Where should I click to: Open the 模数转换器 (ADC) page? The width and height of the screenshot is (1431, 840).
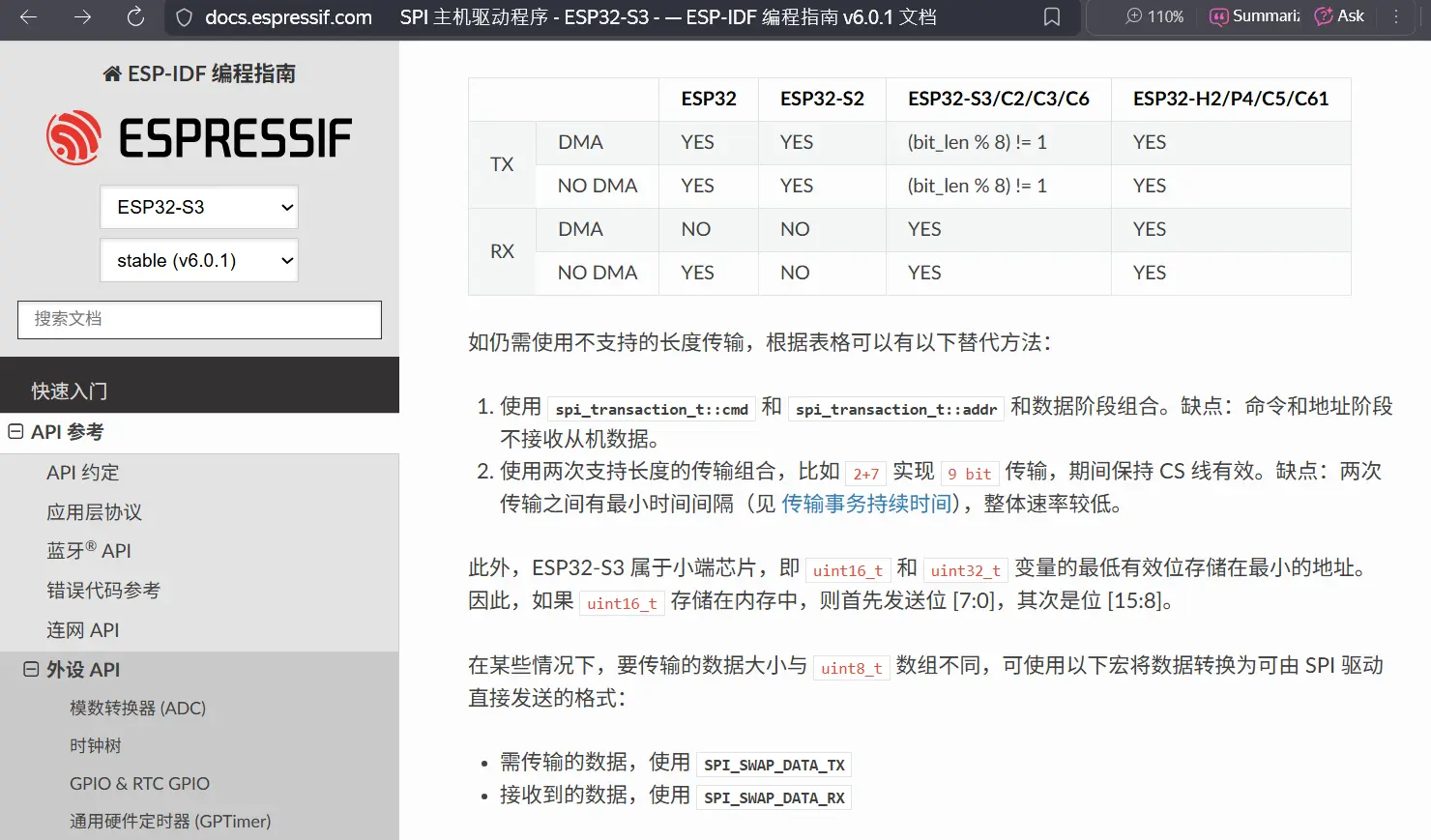137,708
